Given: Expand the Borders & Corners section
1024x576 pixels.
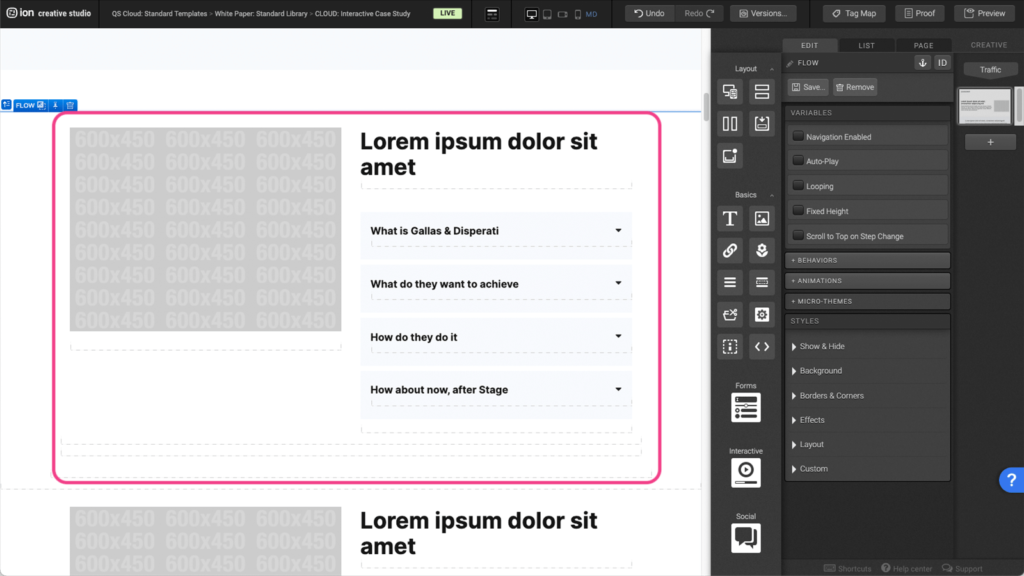Looking at the screenshot, I should coord(830,396).
